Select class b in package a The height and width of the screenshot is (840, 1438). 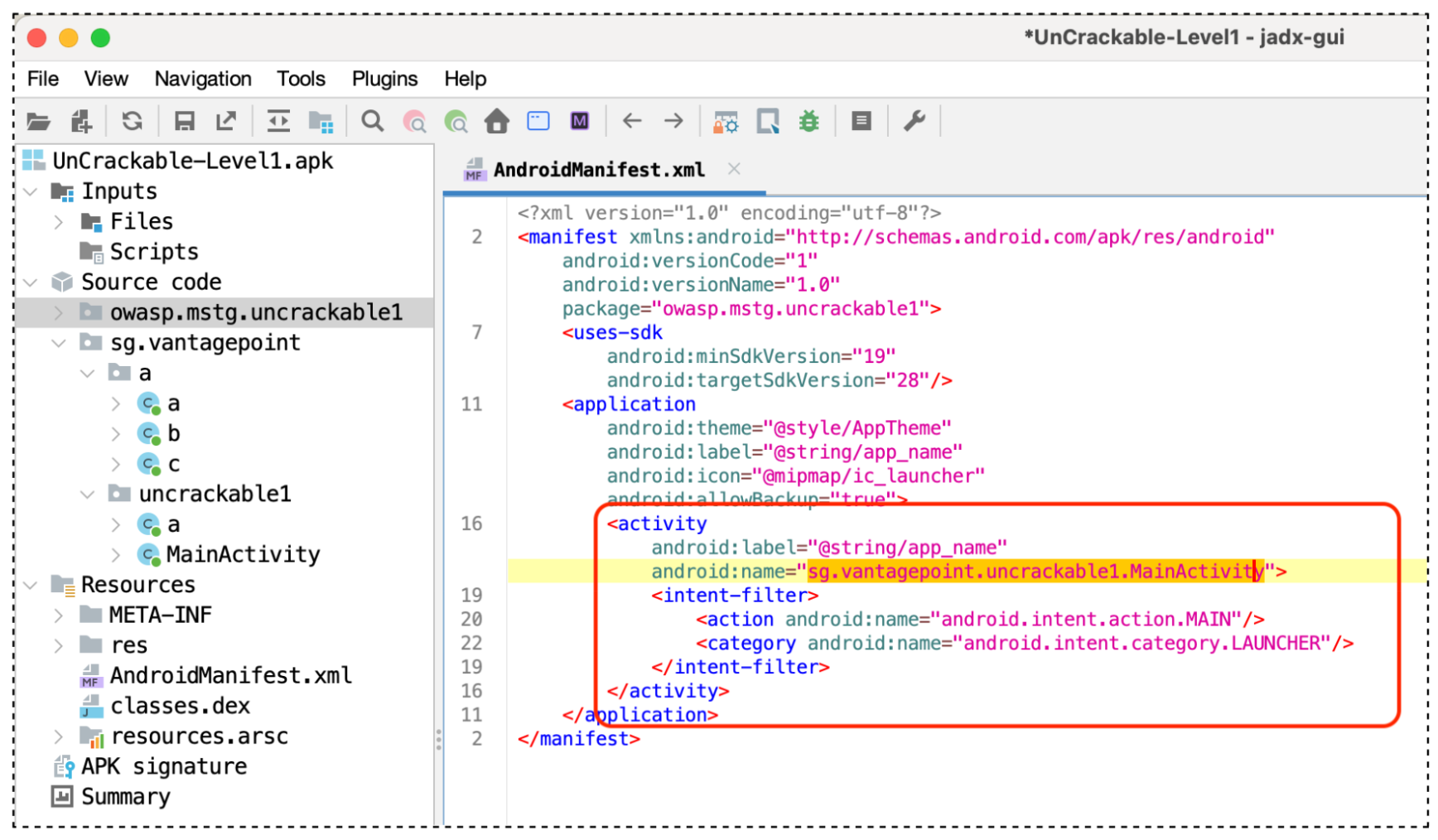(173, 433)
